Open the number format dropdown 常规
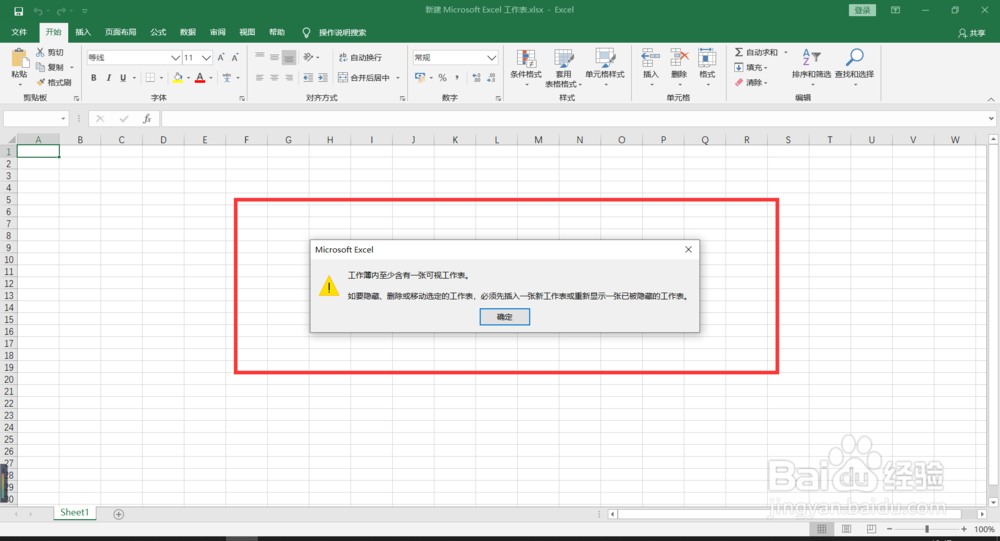Viewport: 1000px width, 541px height. pyautogui.click(x=492, y=57)
